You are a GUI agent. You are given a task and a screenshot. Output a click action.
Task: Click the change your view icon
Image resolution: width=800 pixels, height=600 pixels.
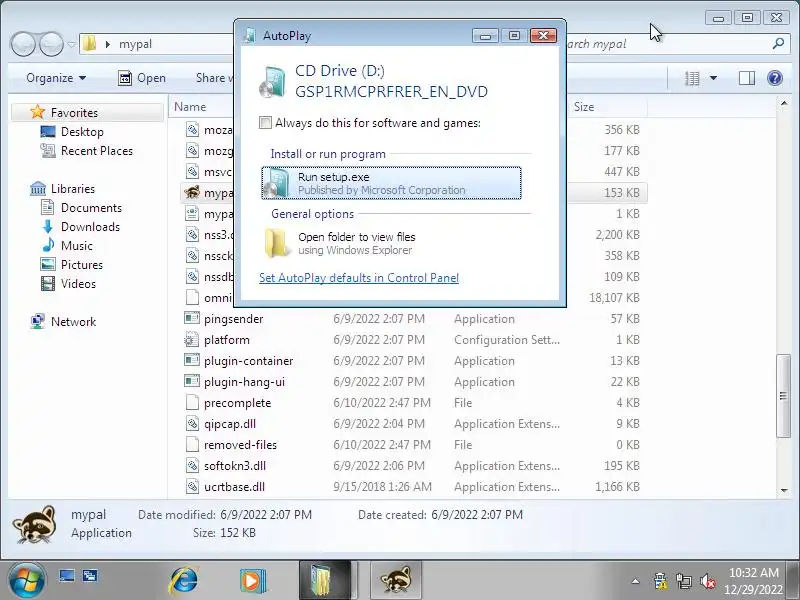coord(692,78)
